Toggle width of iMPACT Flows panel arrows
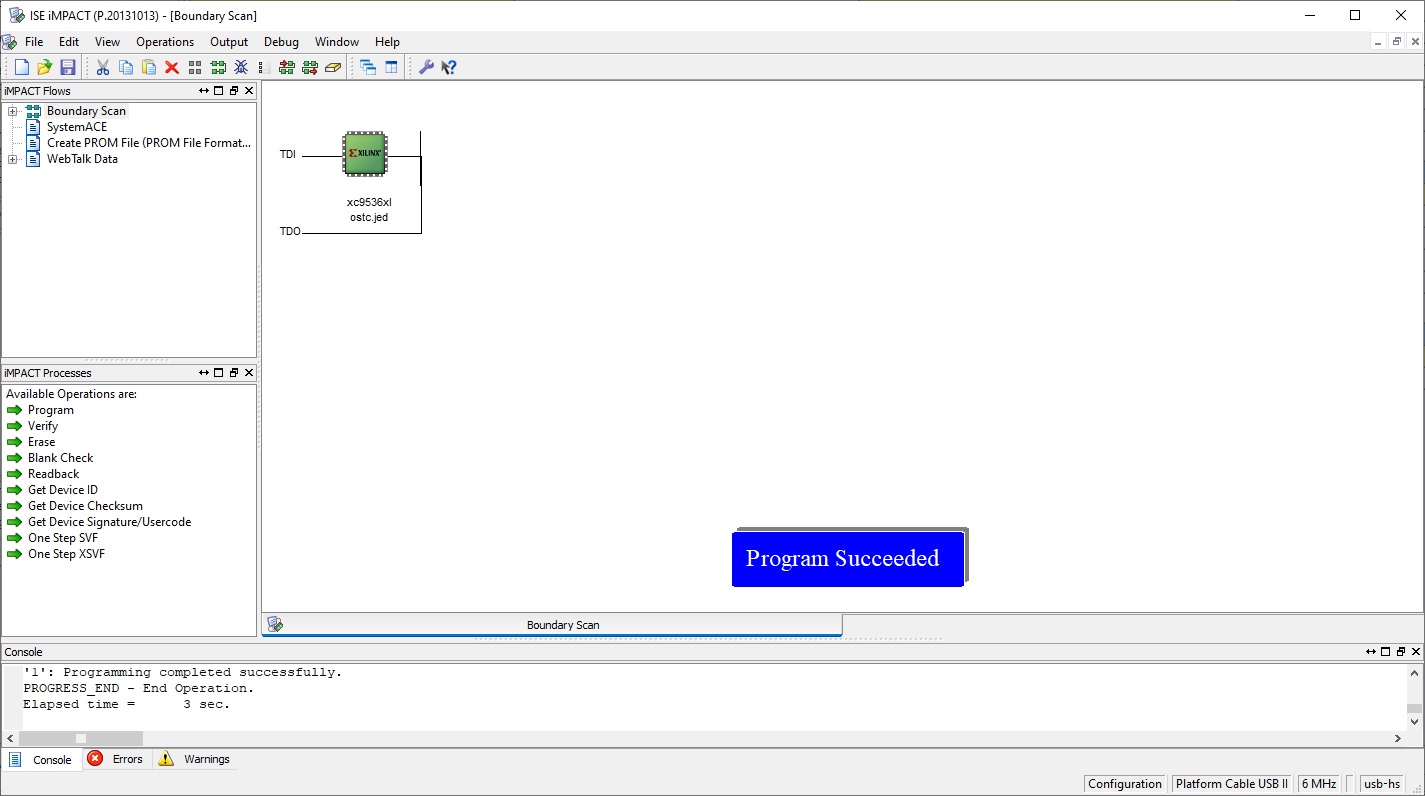The width and height of the screenshot is (1425, 796). pyautogui.click(x=204, y=91)
